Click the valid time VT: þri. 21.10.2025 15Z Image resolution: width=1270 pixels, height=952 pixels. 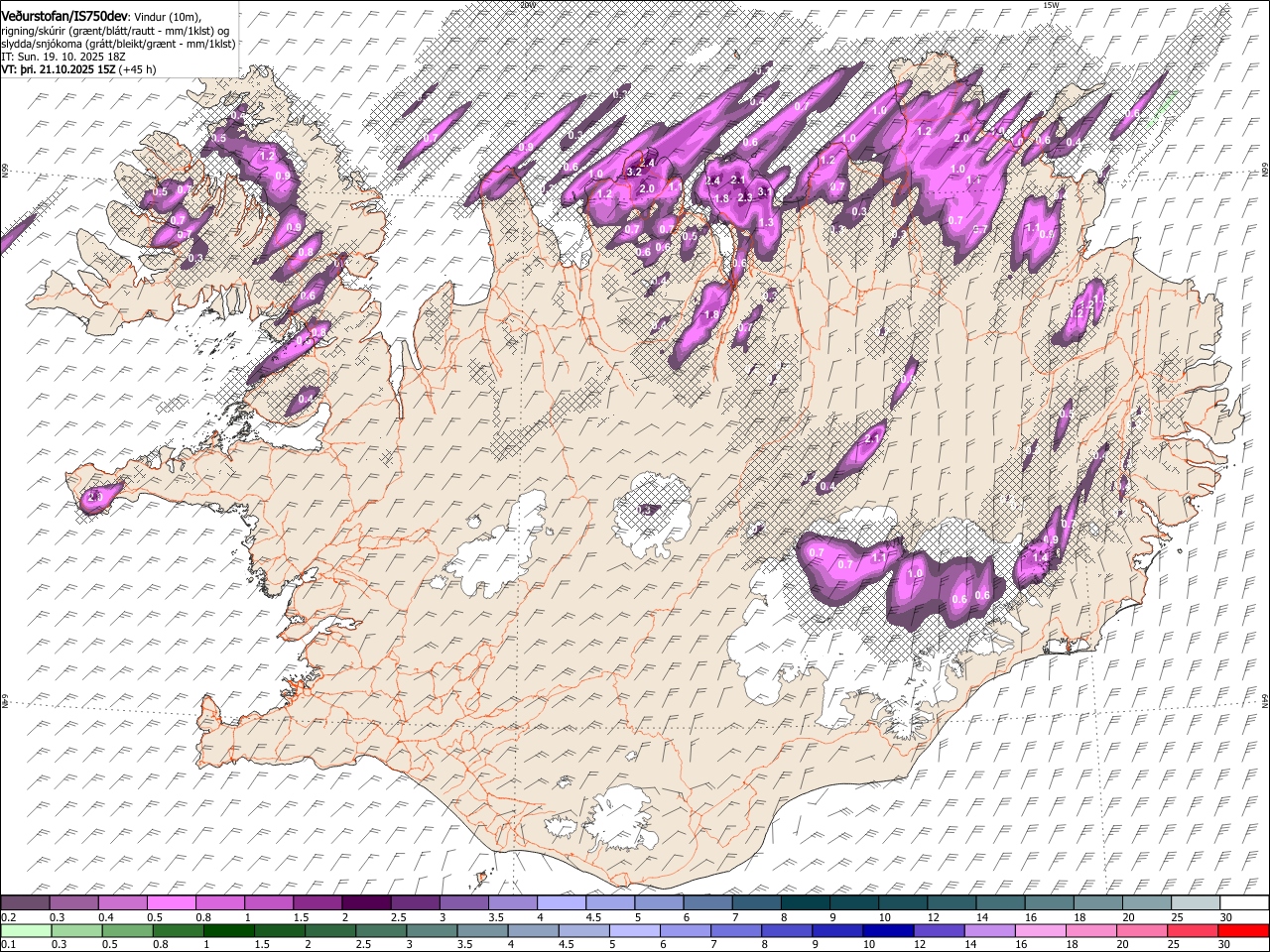(59, 70)
